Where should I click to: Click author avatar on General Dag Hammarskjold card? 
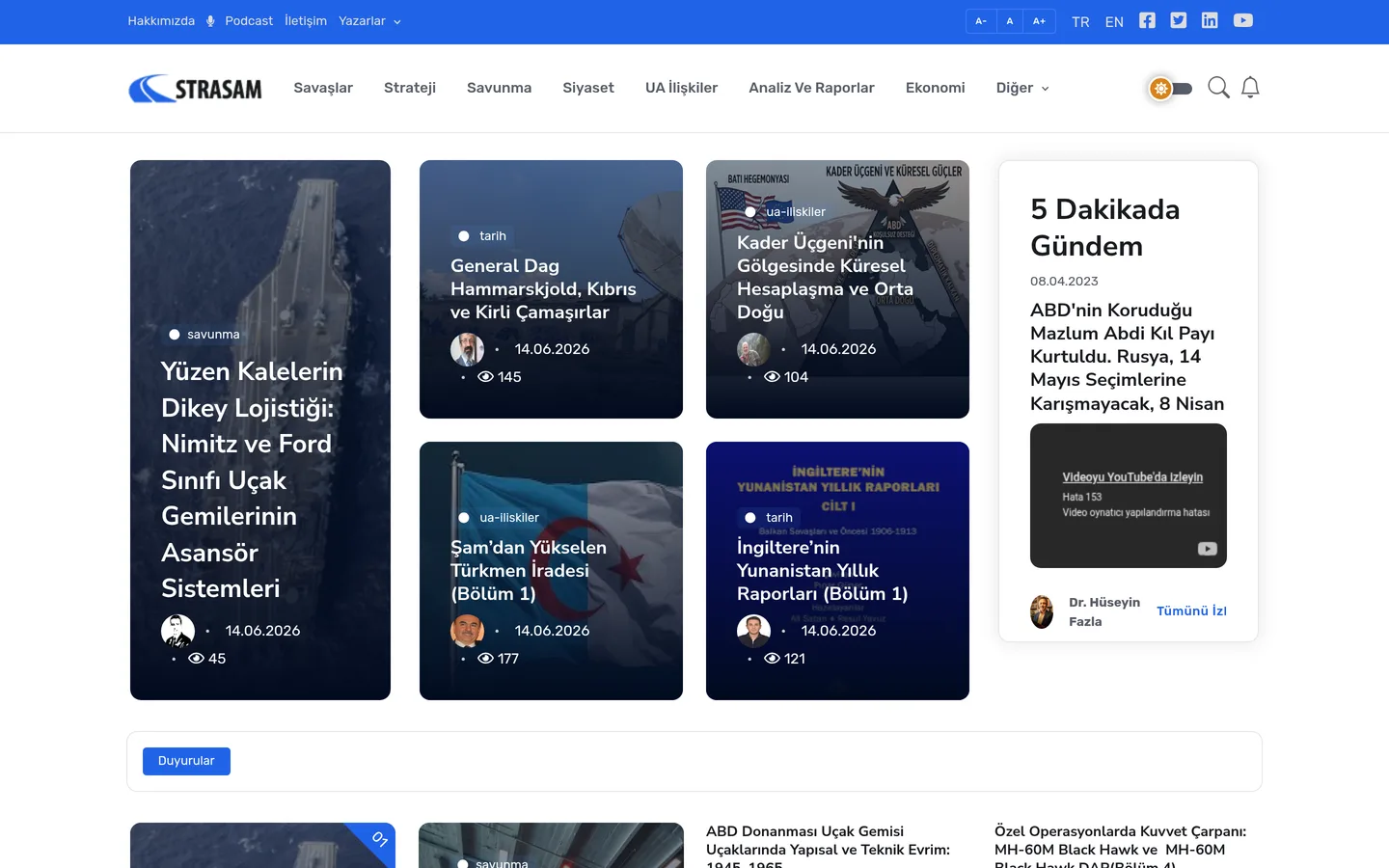point(467,349)
